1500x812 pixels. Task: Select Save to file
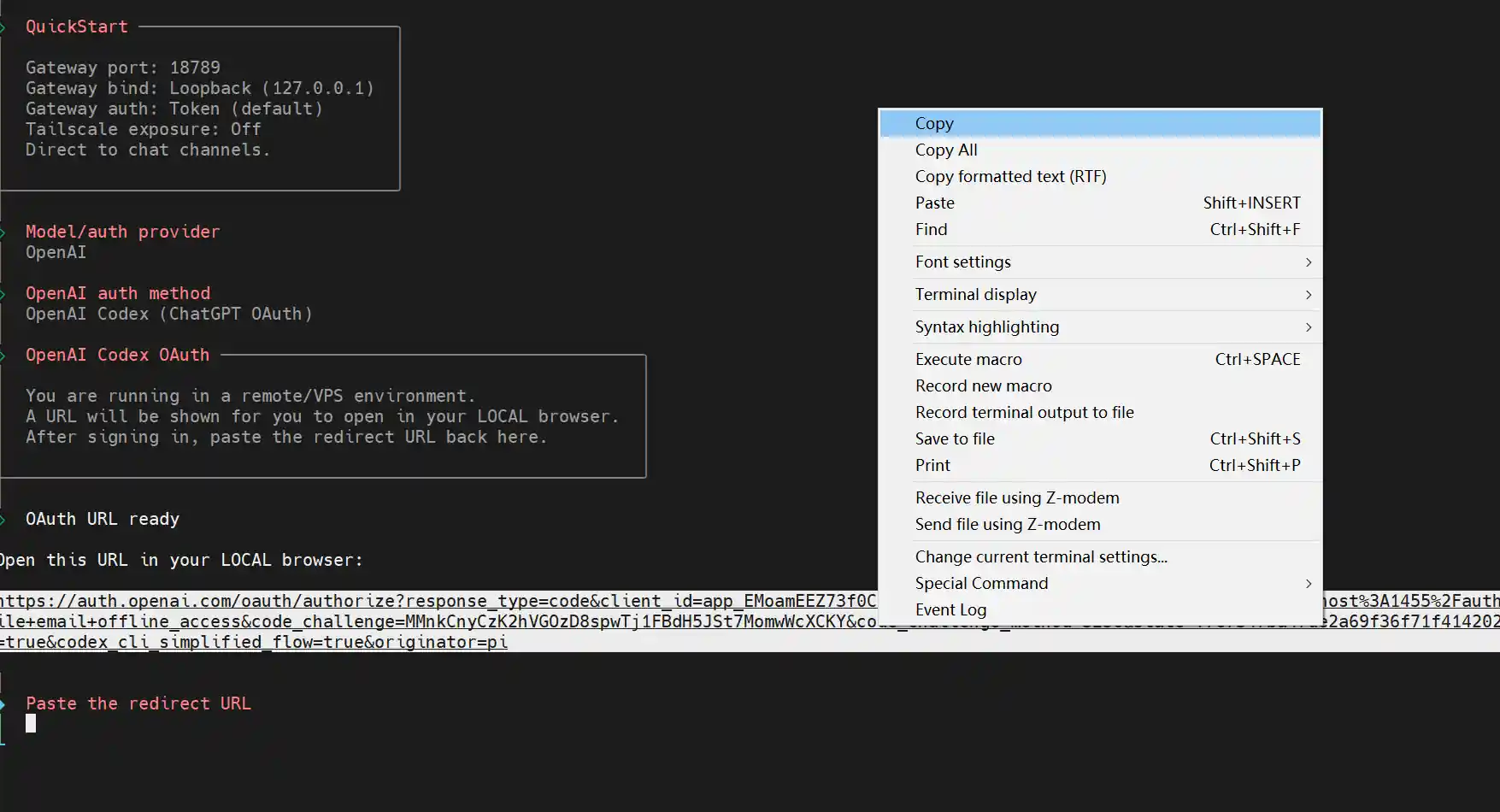(955, 438)
